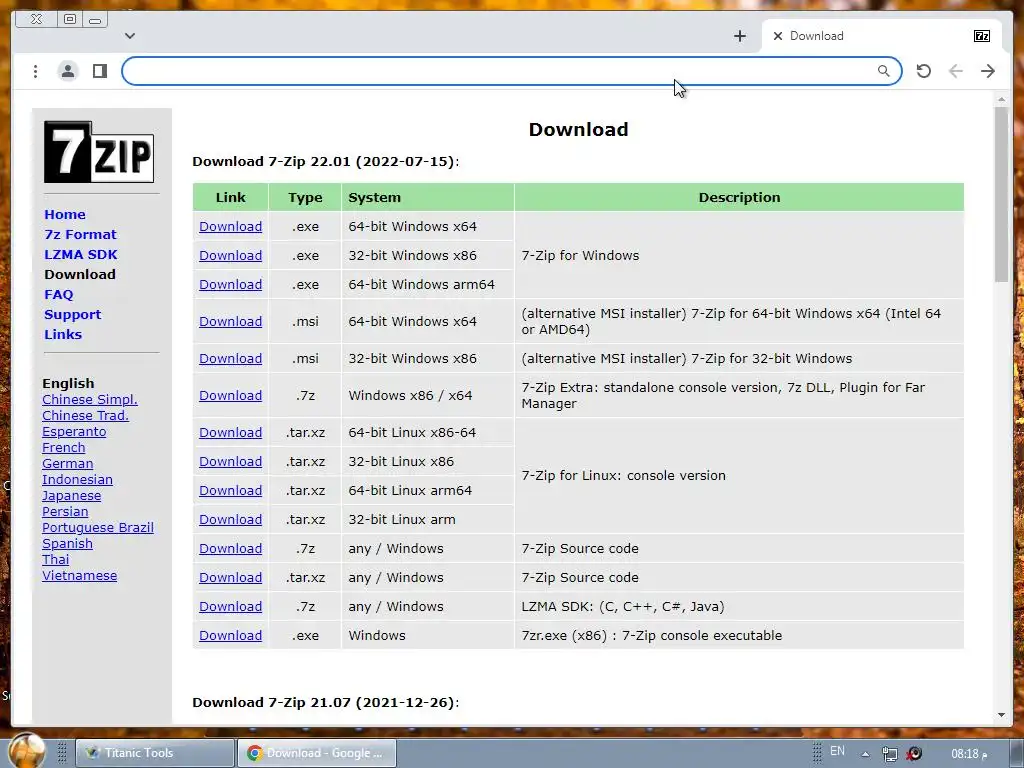Download tar.xz for 32-bit Linux arm
The width and height of the screenshot is (1024, 768).
coord(231,520)
